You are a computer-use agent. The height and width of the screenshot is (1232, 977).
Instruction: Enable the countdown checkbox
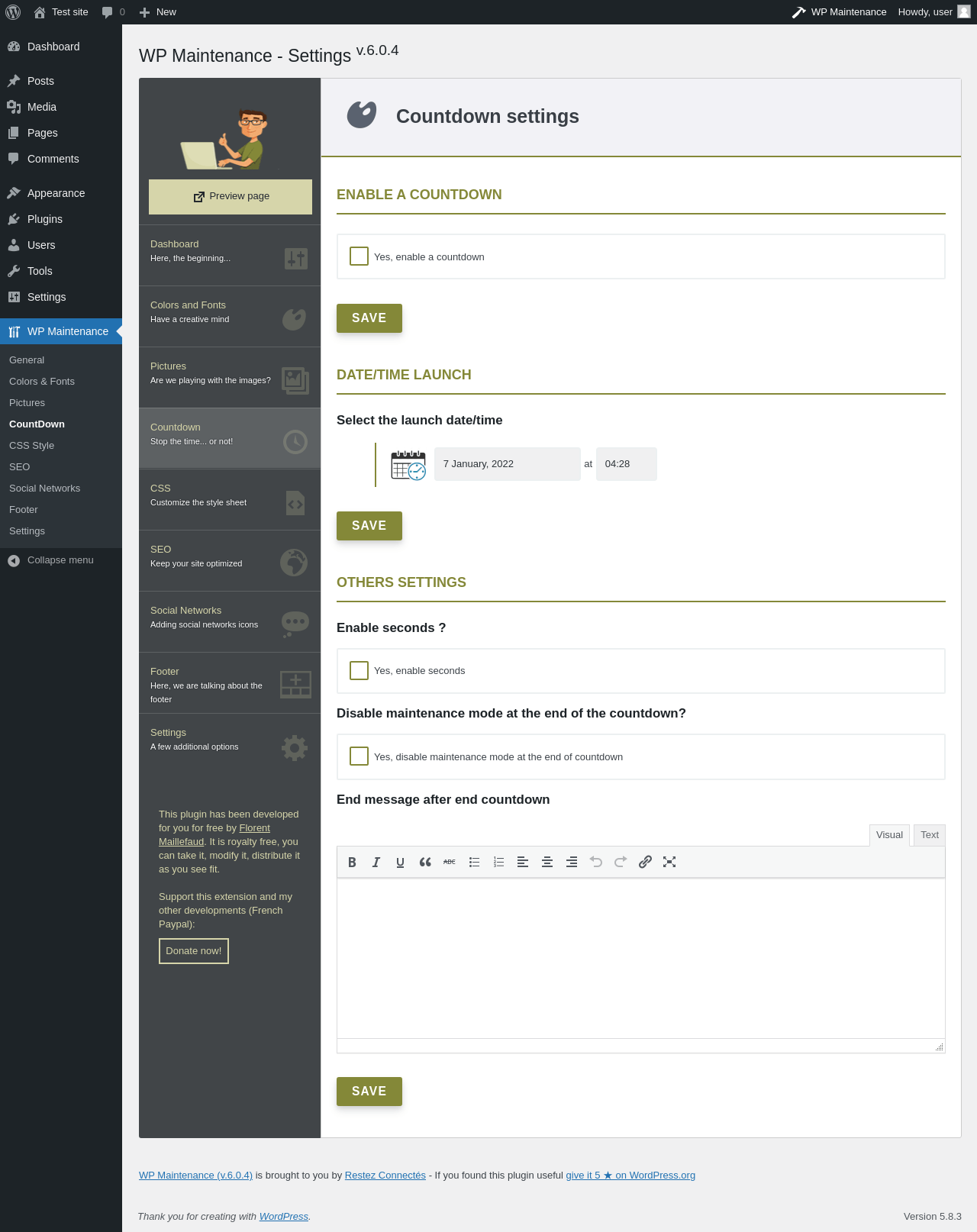(359, 256)
